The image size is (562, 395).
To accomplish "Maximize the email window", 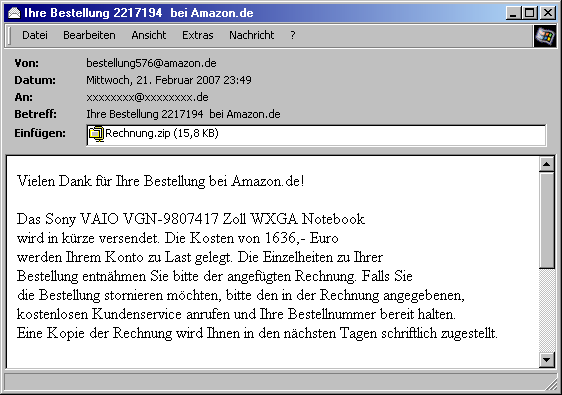I will tap(530, 13).
